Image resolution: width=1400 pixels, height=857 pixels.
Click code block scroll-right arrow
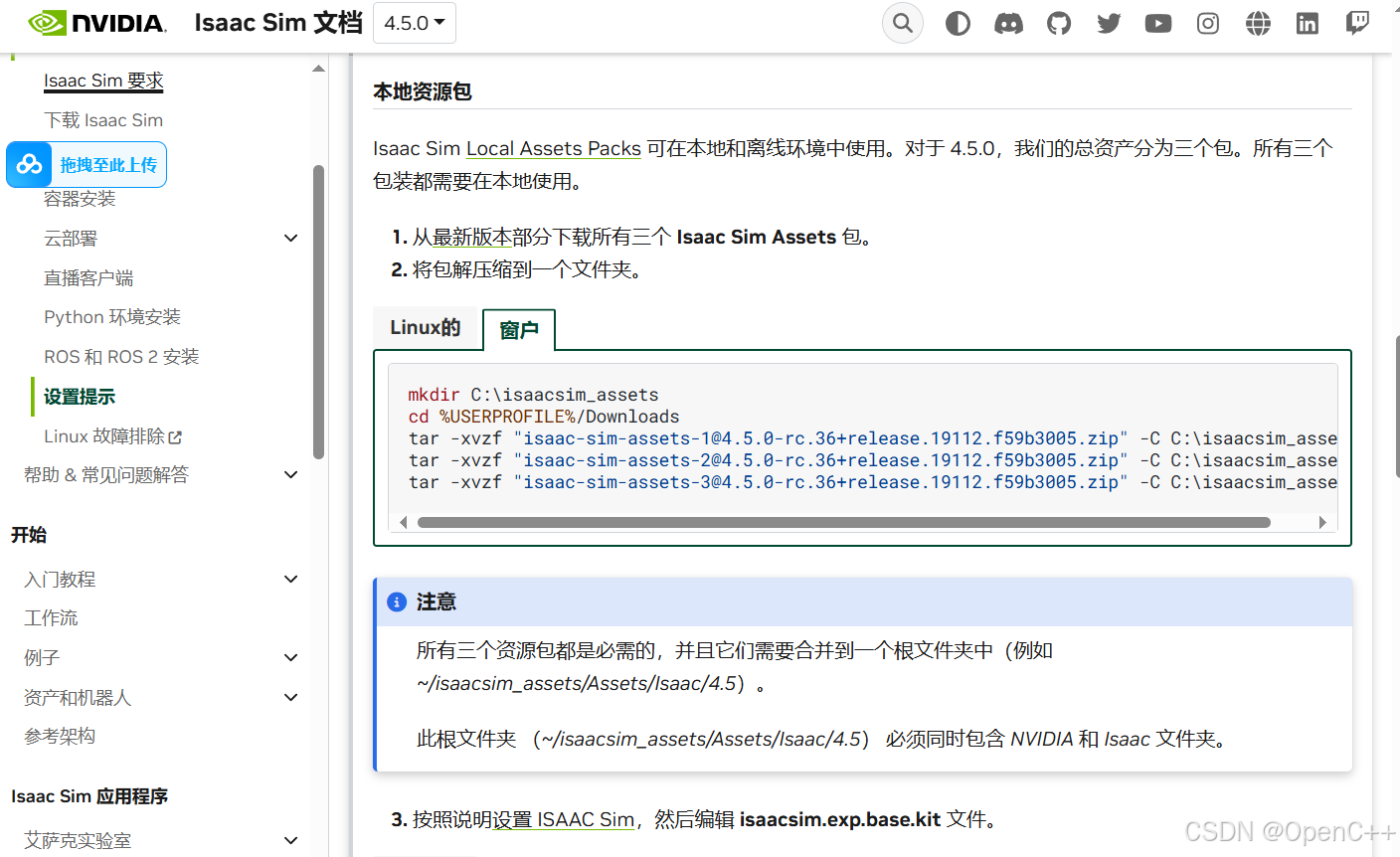click(1322, 523)
